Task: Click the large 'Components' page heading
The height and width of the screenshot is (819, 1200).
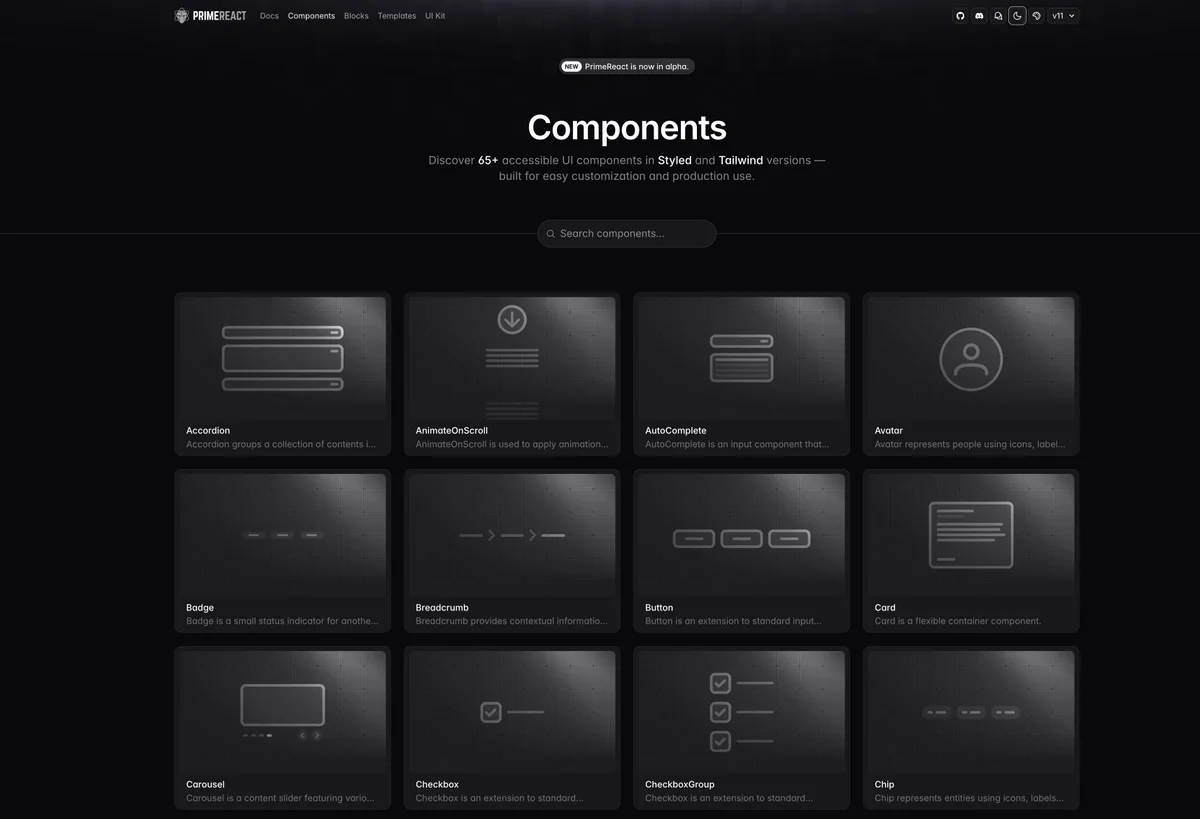Action: [x=627, y=128]
